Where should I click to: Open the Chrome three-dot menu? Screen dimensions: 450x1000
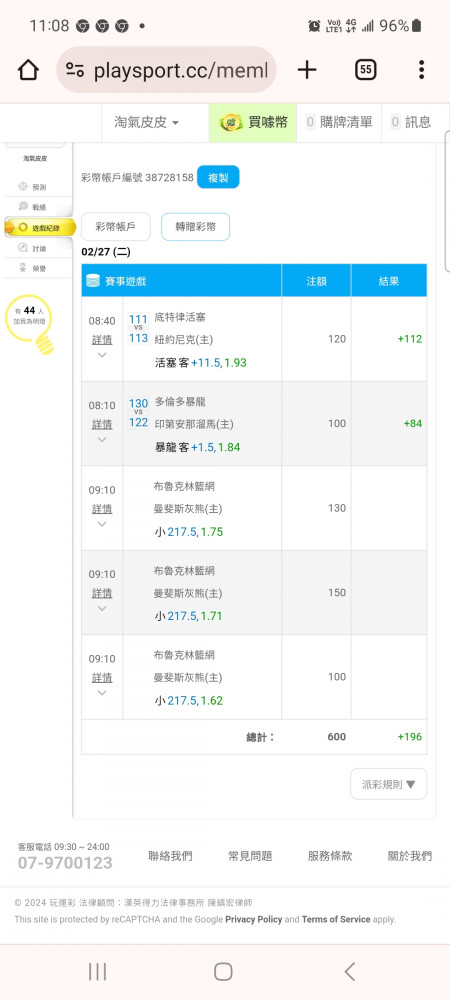point(421,70)
